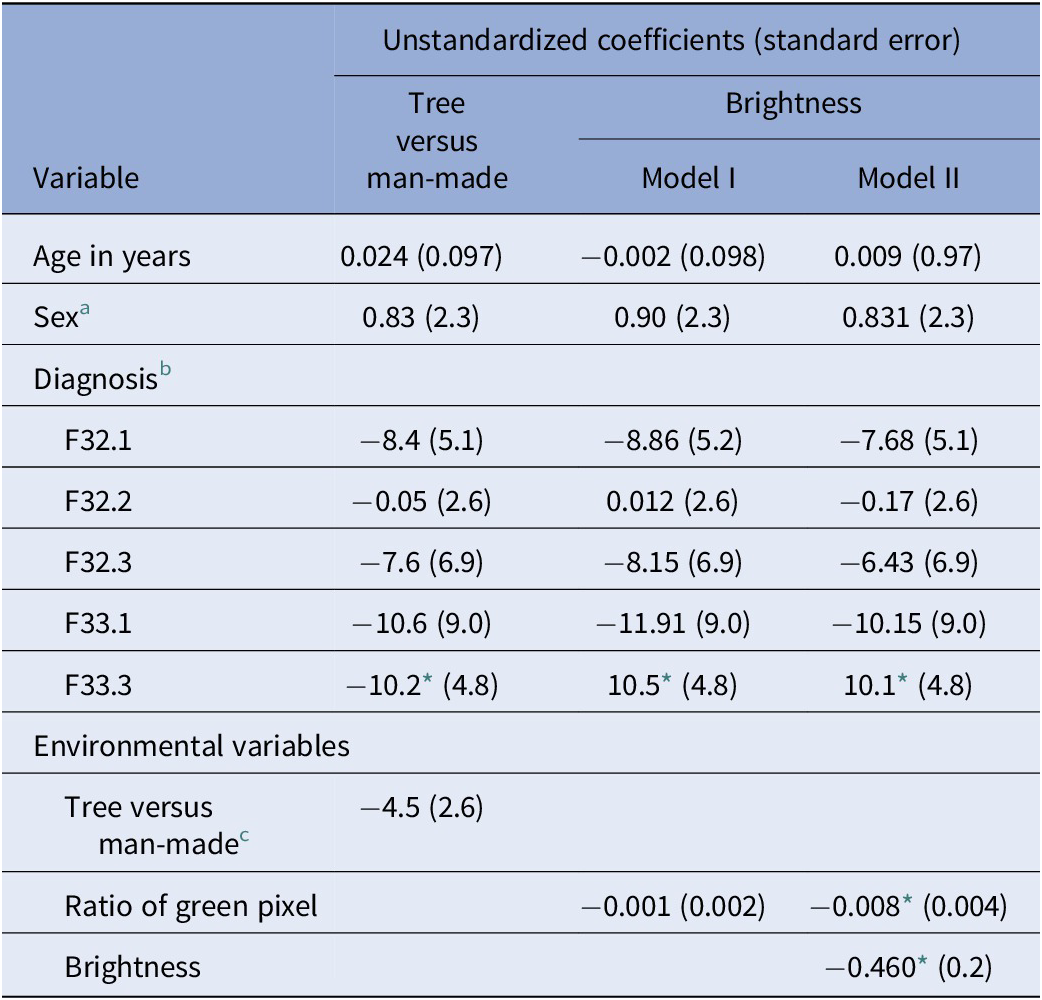Viewport: 1042px width, 1000px height.
Task: Click the 'Environmental variables' section label
Action: click(191, 746)
